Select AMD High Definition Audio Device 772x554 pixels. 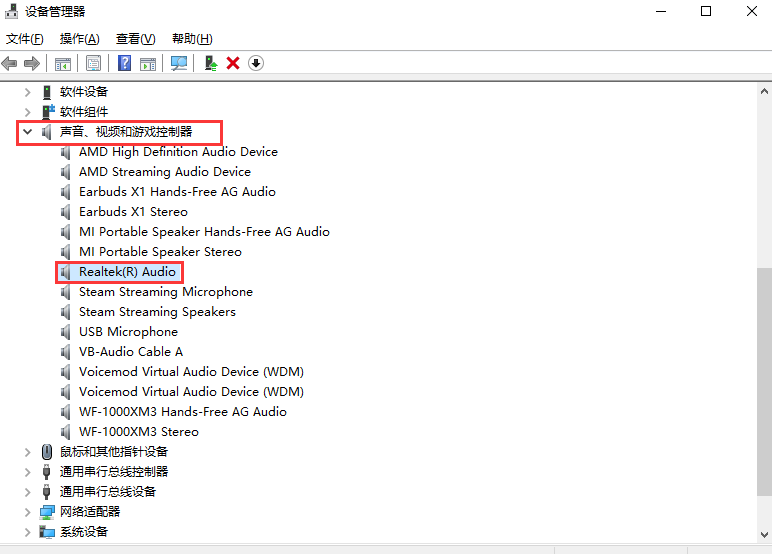178,152
